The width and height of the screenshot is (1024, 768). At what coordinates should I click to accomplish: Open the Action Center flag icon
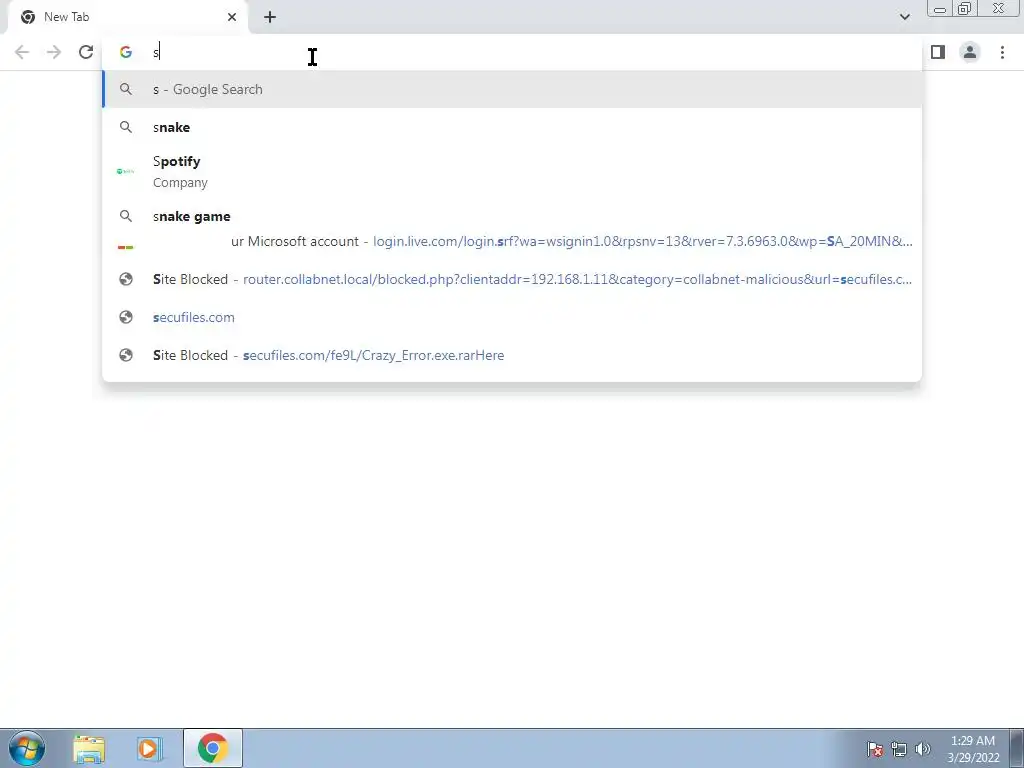pyautogui.click(x=875, y=749)
